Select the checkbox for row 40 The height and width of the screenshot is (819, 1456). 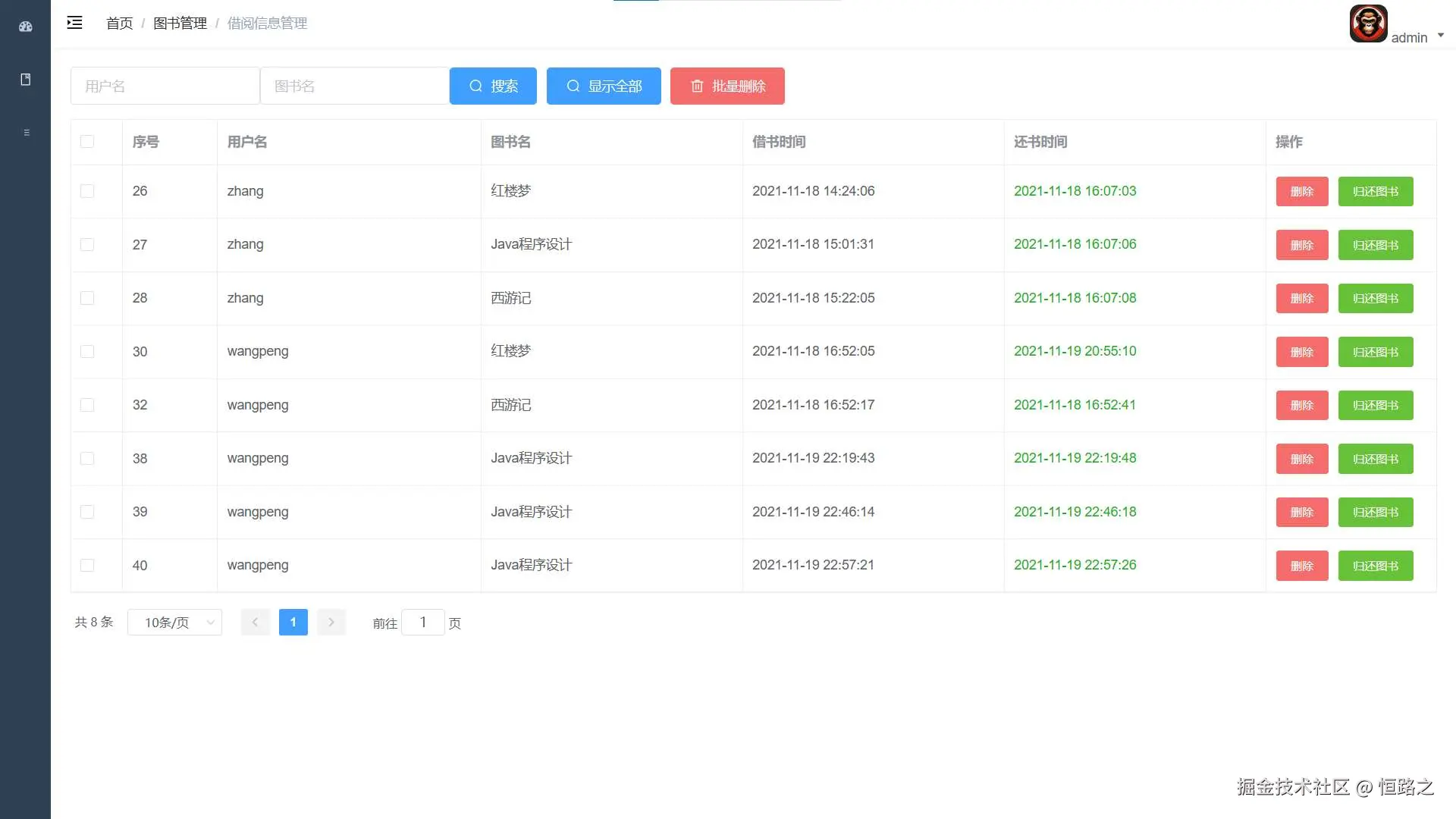87,566
